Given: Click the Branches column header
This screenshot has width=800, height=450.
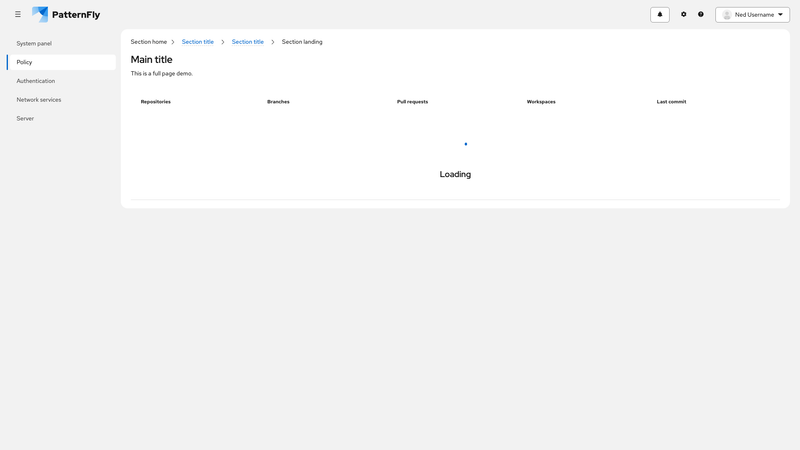Looking at the screenshot, I should (278, 102).
